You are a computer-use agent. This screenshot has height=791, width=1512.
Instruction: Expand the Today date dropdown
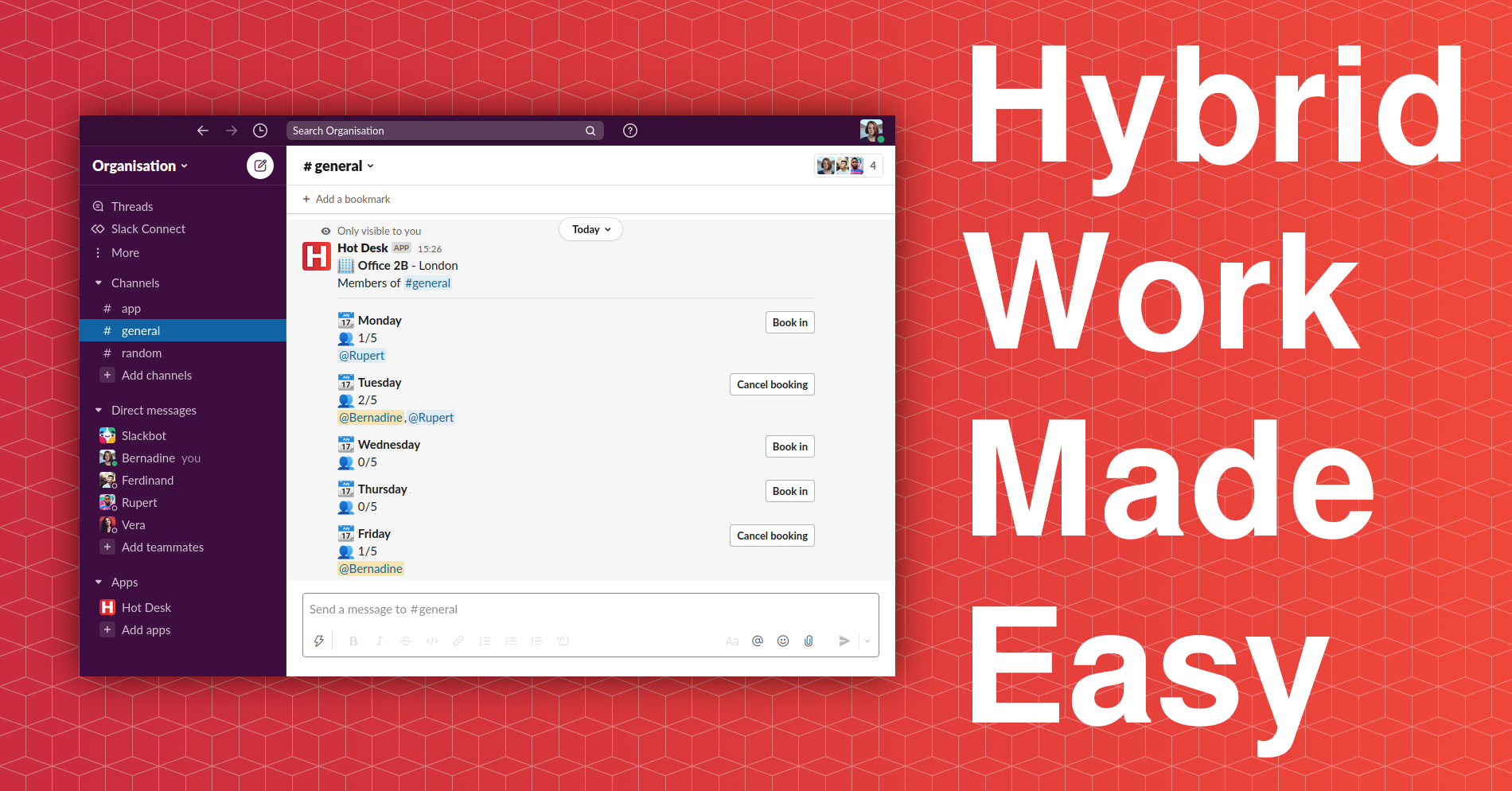590,229
